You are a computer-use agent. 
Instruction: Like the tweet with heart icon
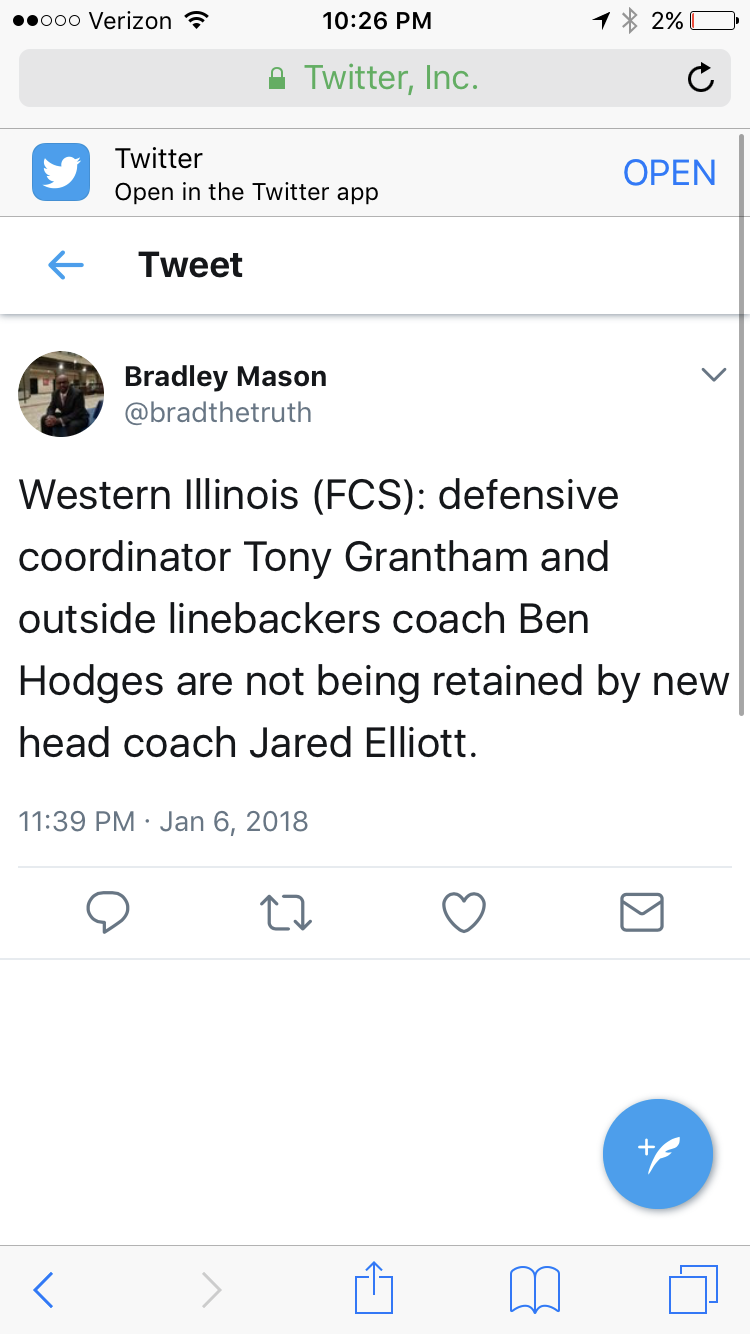[464, 911]
